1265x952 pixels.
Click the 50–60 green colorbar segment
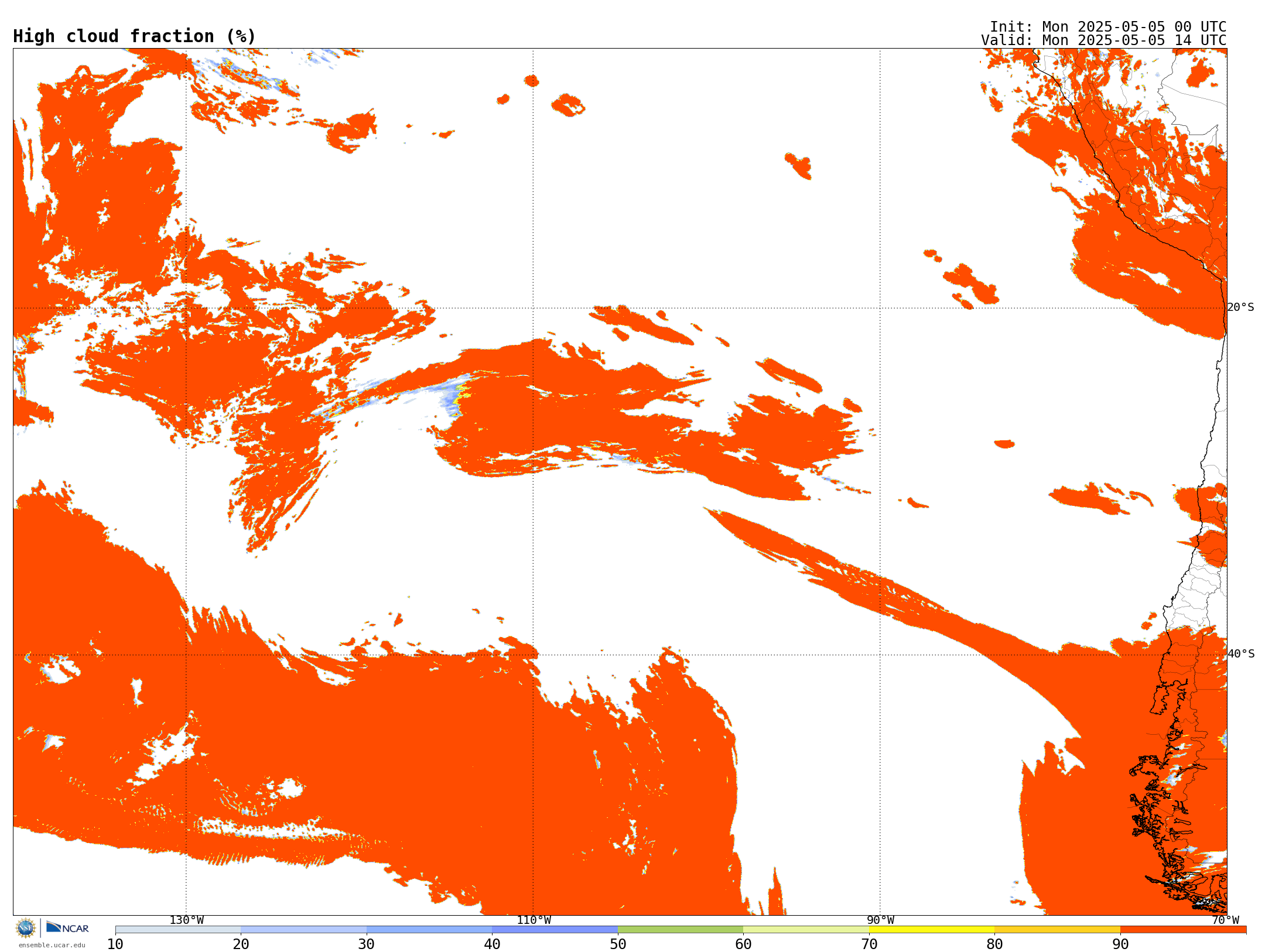[681, 930]
